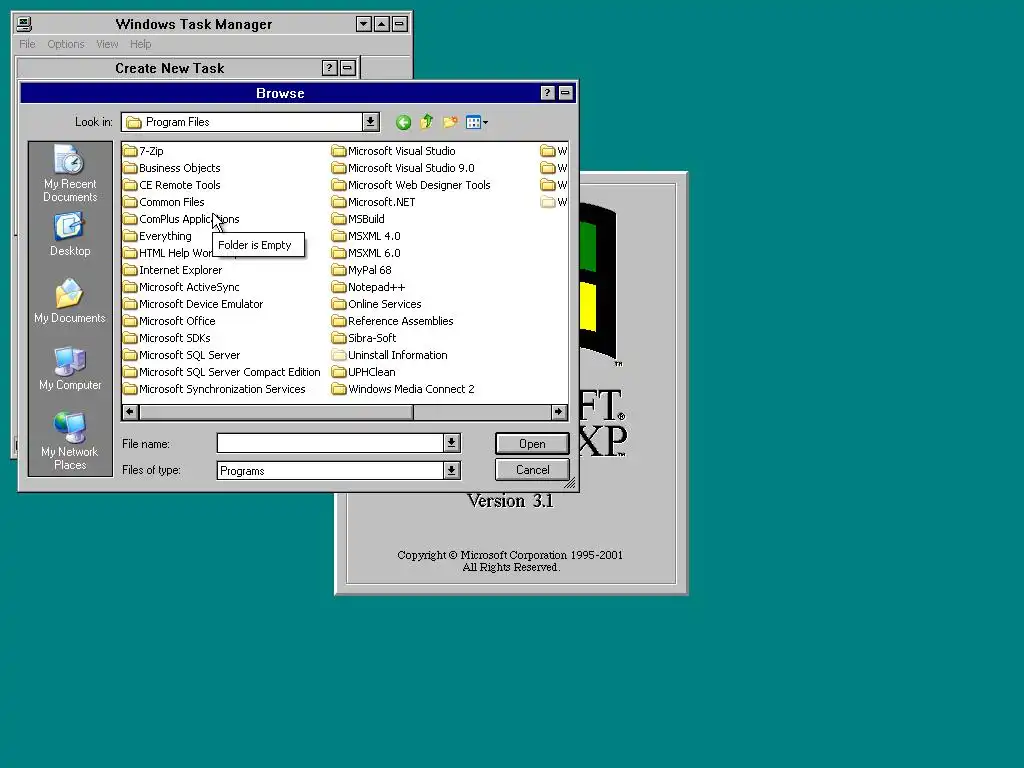1024x768 pixels.
Task: Select the UPHClean folder
Action: point(364,372)
